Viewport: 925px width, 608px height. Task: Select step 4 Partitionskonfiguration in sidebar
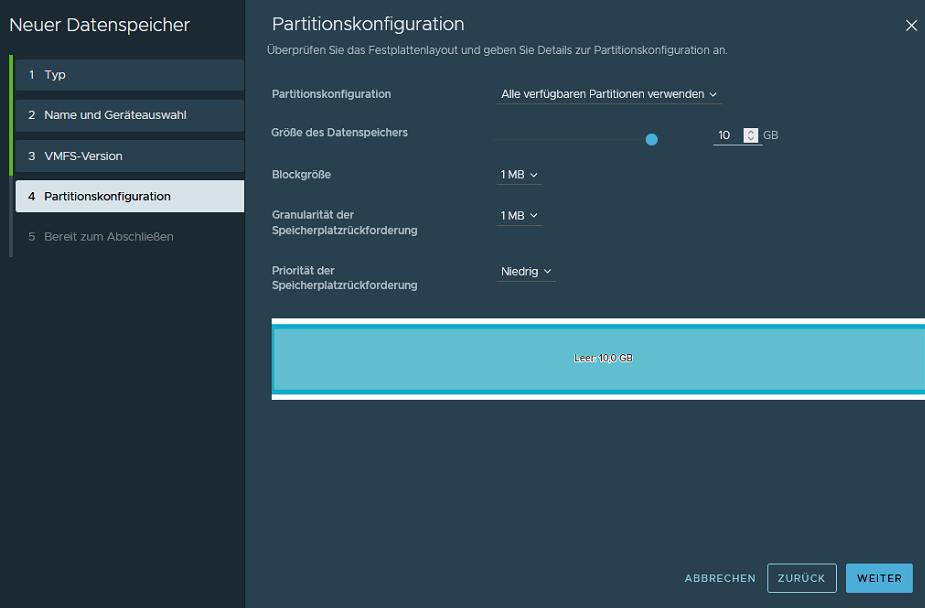click(129, 196)
